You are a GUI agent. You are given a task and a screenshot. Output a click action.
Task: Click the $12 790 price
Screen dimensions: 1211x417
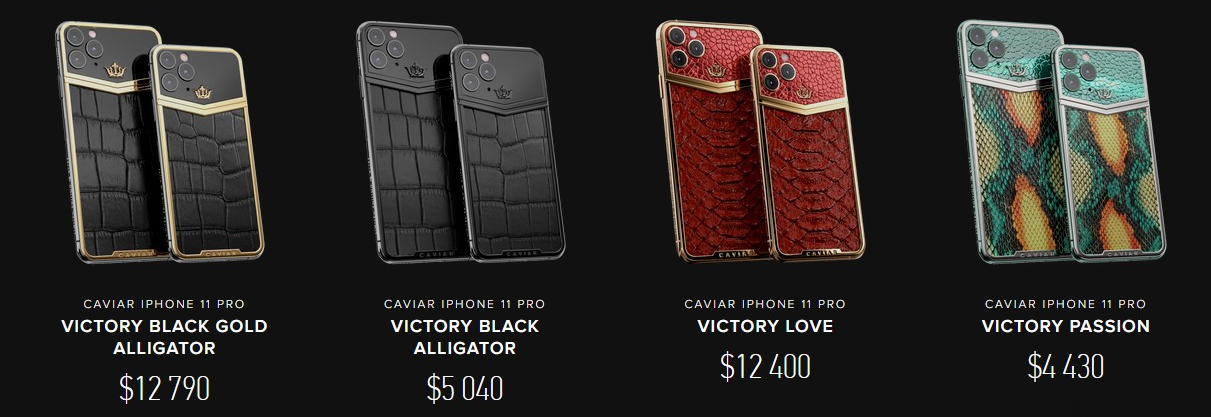click(x=164, y=388)
